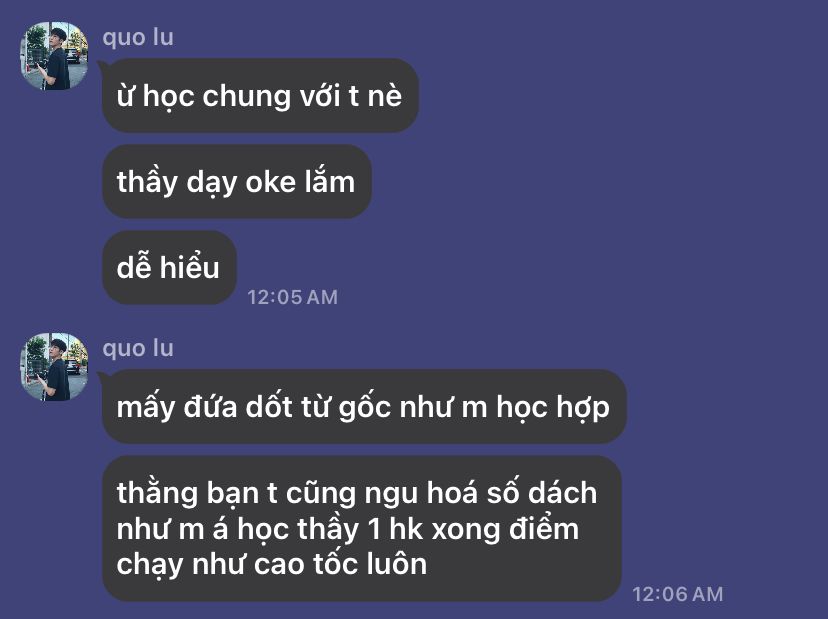Select the 'ừ học chung với t nè' bubble

260,96
